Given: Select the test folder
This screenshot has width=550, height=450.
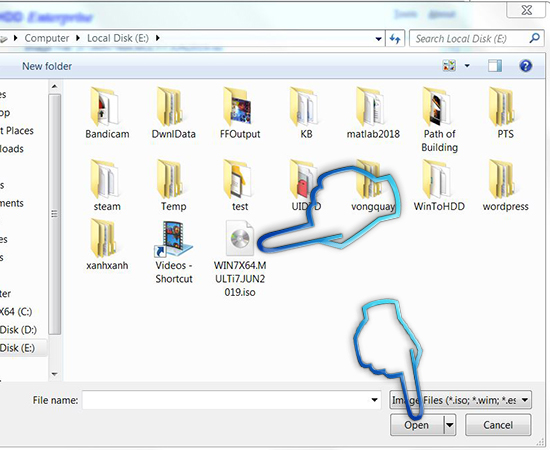Looking at the screenshot, I should [x=240, y=185].
